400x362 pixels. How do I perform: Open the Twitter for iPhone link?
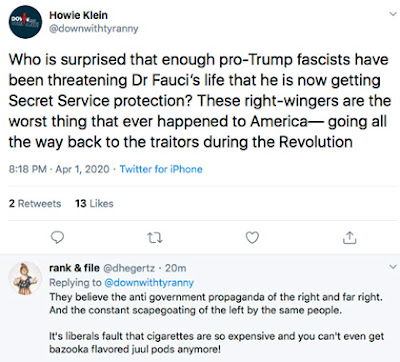pyautogui.click(x=161, y=169)
